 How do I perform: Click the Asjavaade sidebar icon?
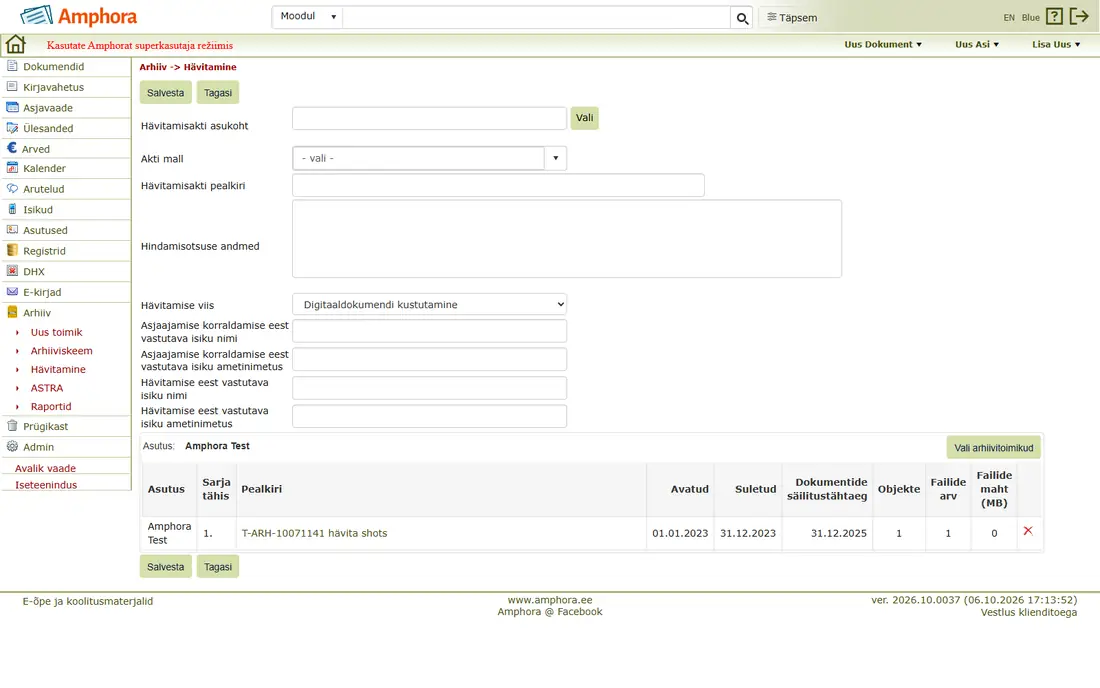click(x=12, y=107)
